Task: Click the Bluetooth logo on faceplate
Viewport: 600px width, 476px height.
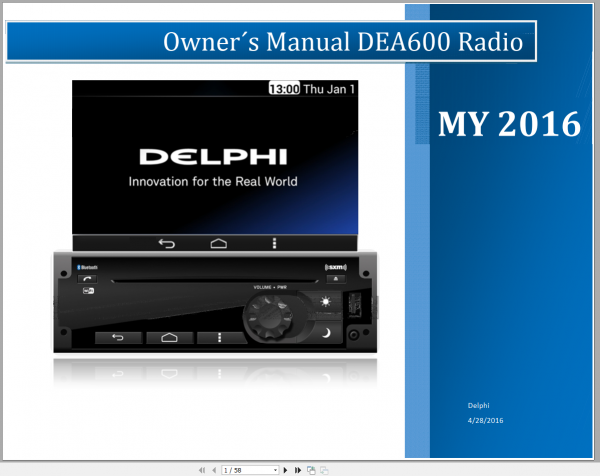Action: (87, 267)
